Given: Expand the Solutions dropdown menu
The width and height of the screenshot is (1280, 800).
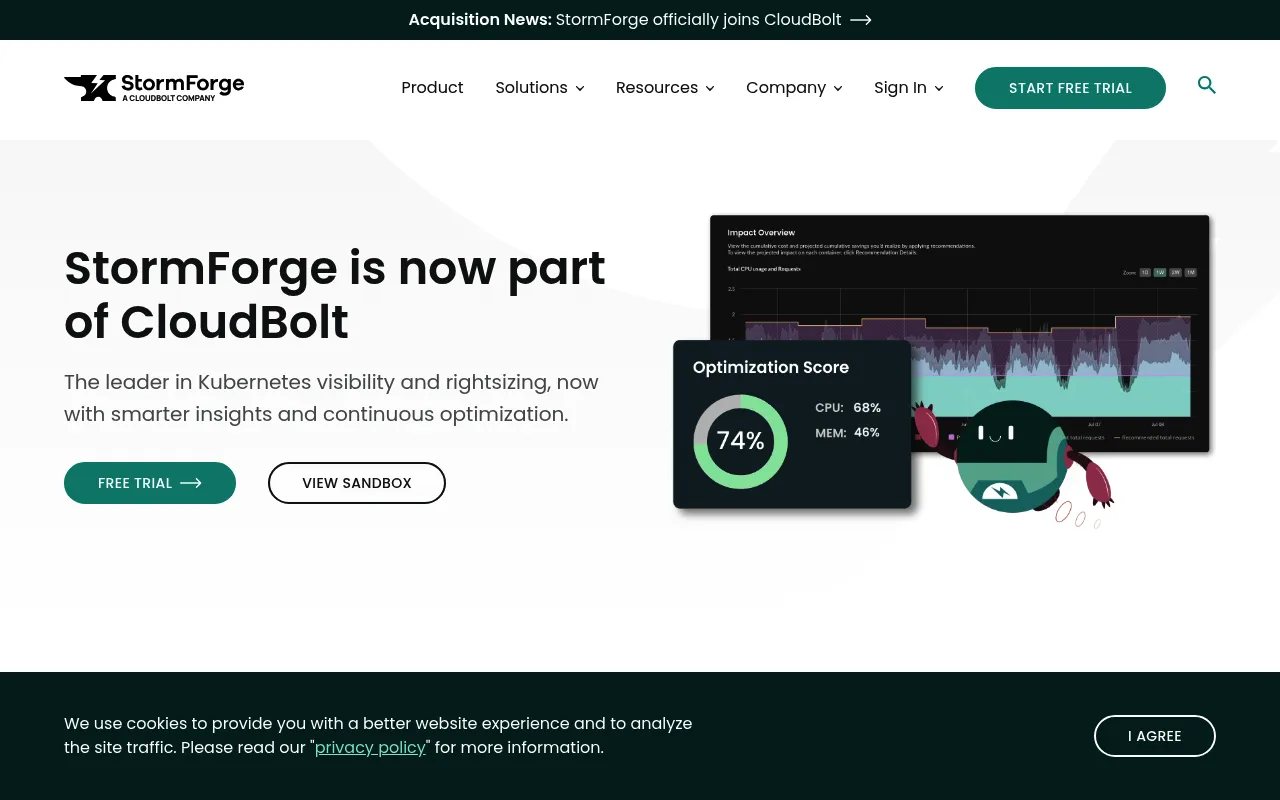Looking at the screenshot, I should pos(540,88).
